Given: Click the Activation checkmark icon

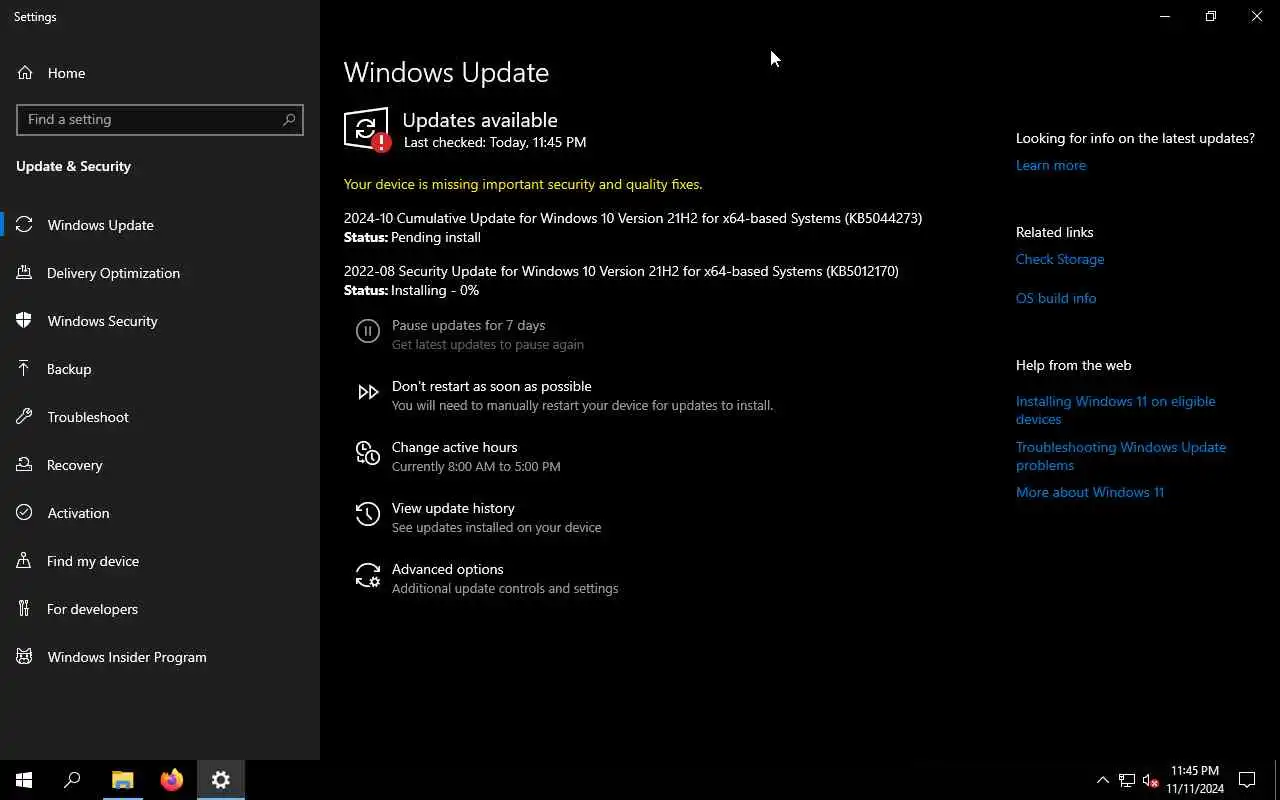Looking at the screenshot, I should point(25,513).
